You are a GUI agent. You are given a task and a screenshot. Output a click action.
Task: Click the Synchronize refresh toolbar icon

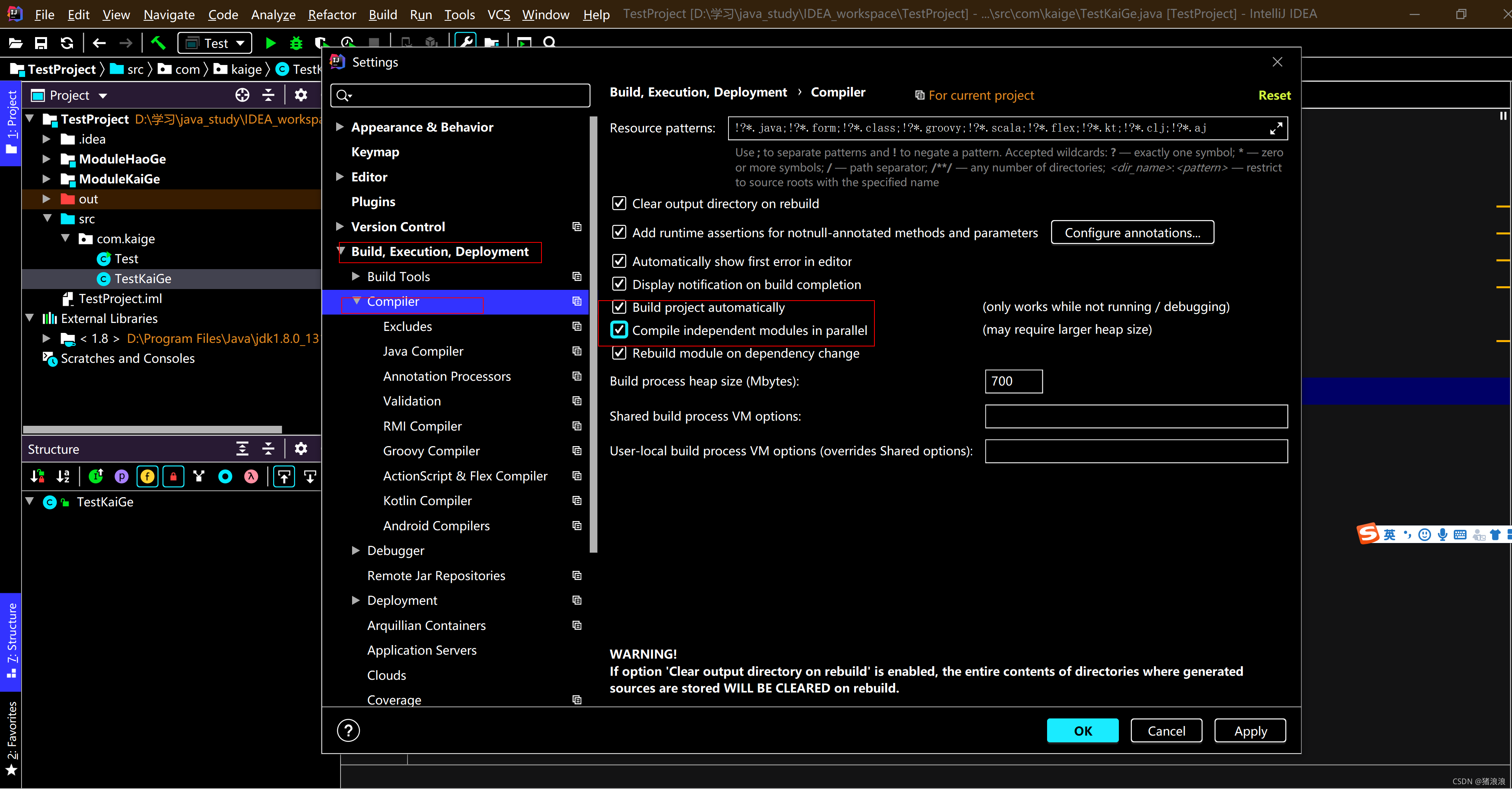coord(67,43)
